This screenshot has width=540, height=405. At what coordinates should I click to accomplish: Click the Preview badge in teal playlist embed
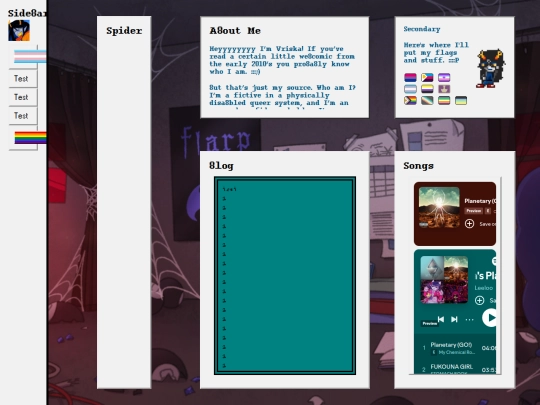point(430,323)
